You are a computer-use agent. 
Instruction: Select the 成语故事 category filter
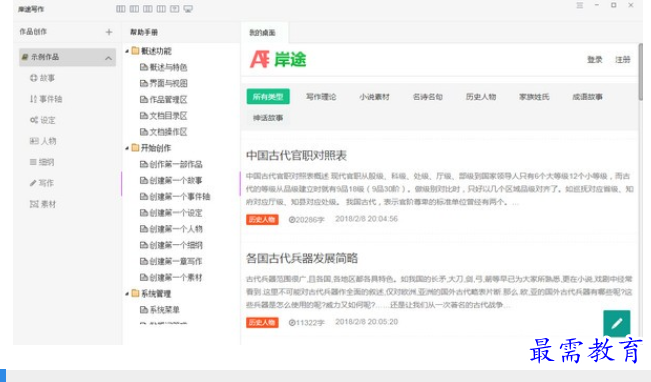(587, 97)
